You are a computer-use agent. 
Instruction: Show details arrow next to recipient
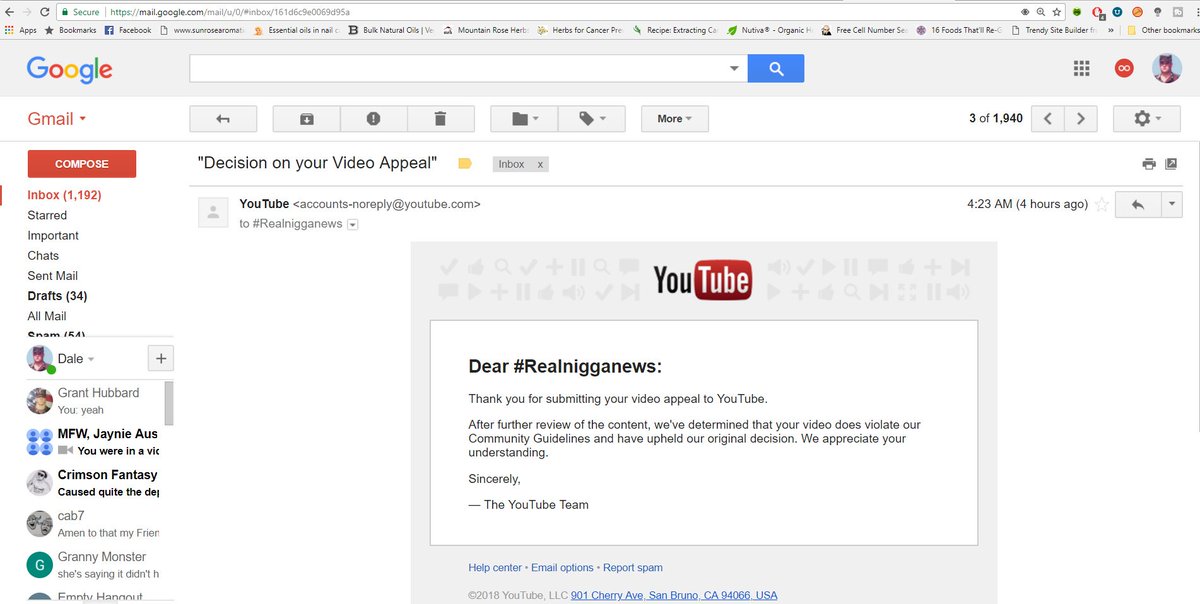click(352, 225)
